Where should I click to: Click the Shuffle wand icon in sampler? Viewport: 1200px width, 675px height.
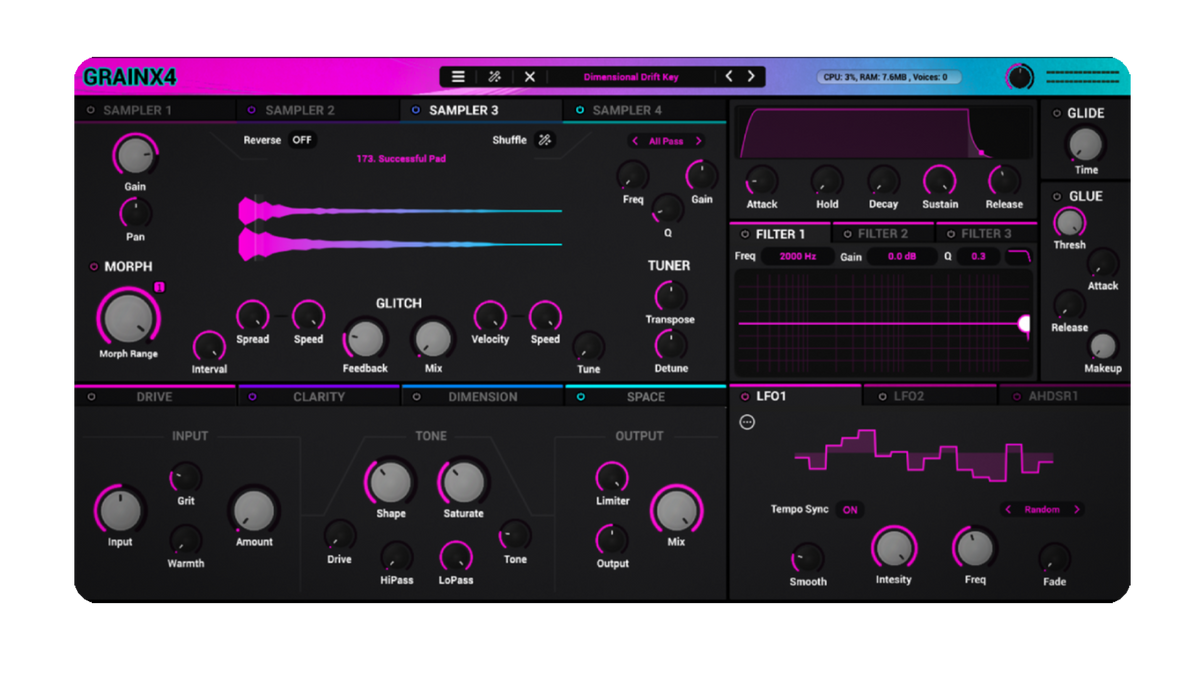pos(545,140)
